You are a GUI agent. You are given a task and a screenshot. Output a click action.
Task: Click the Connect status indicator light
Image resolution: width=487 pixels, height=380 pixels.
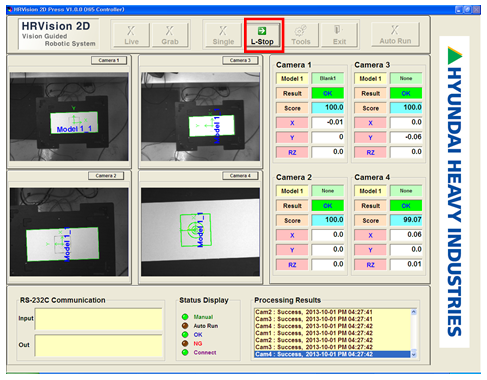[x=185, y=352]
